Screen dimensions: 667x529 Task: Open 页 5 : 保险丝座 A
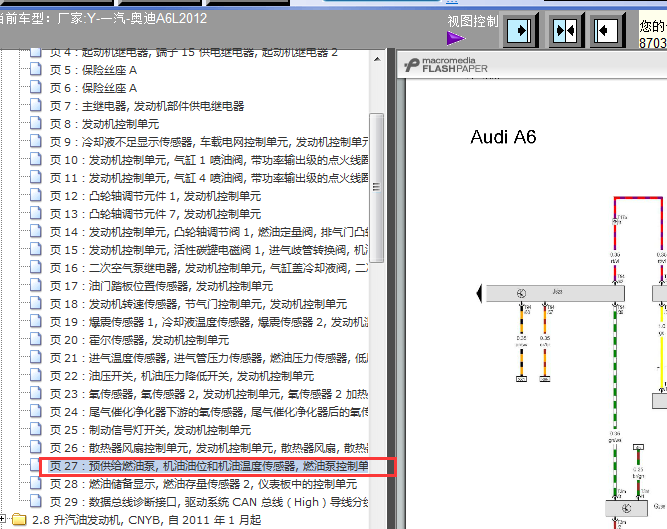pyautogui.click(x=93, y=70)
